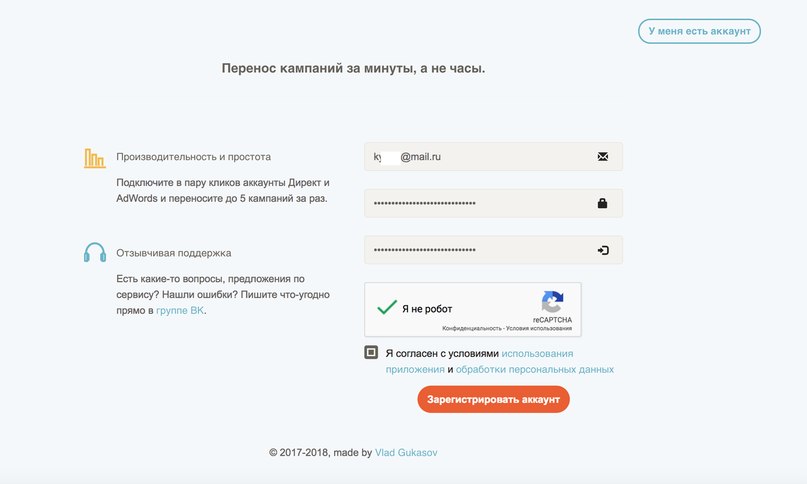The height and width of the screenshot is (484, 807).
Task: Click the login arrow icon in confirm field
Action: coord(603,250)
